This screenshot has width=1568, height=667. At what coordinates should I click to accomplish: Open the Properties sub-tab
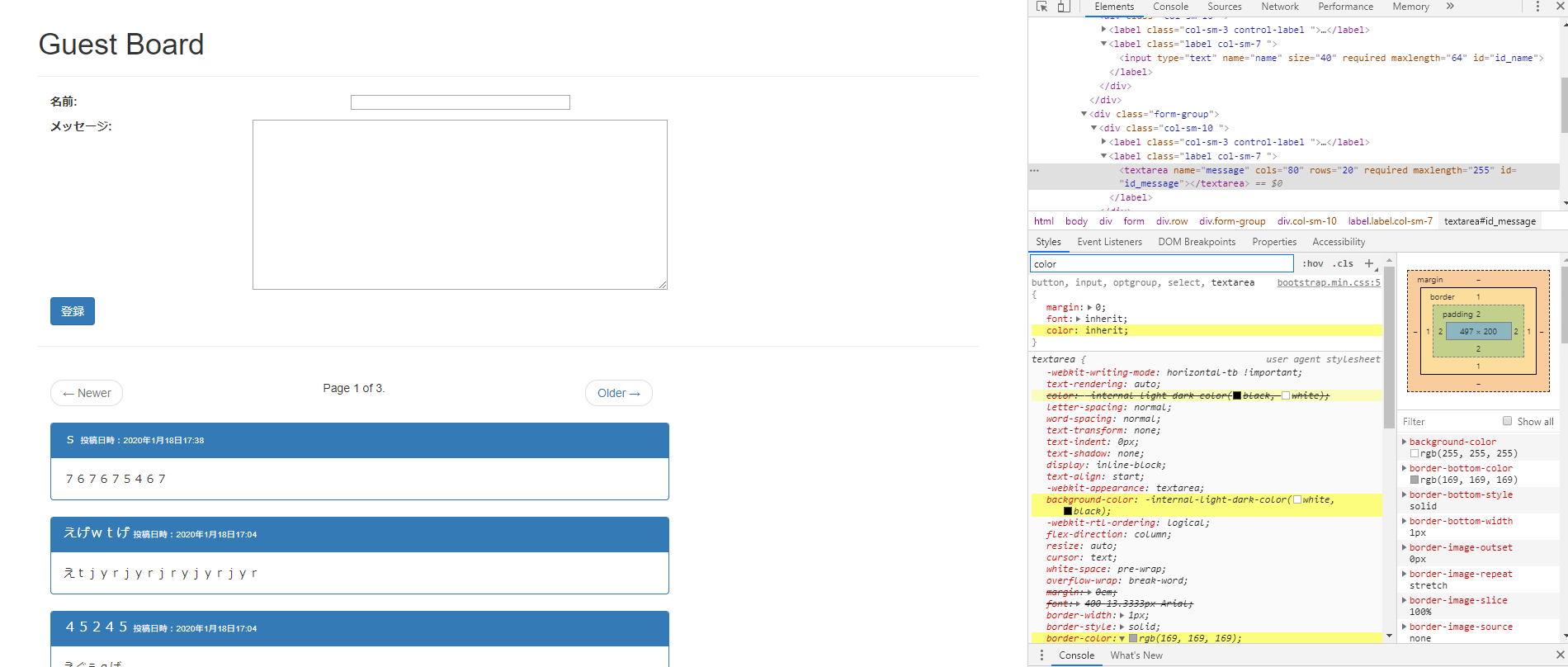(x=1274, y=242)
